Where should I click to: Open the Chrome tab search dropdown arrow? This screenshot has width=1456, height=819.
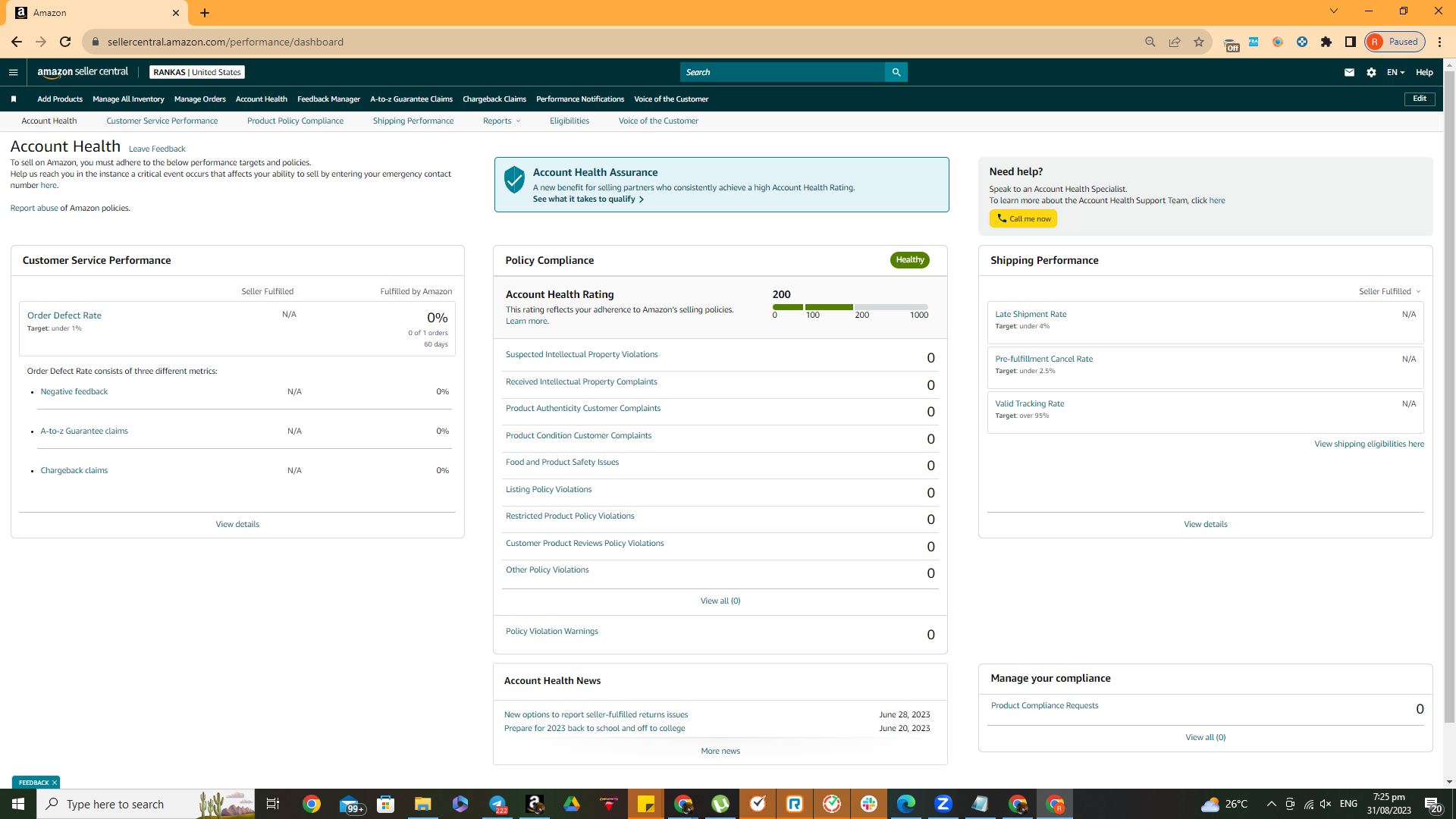1334,11
